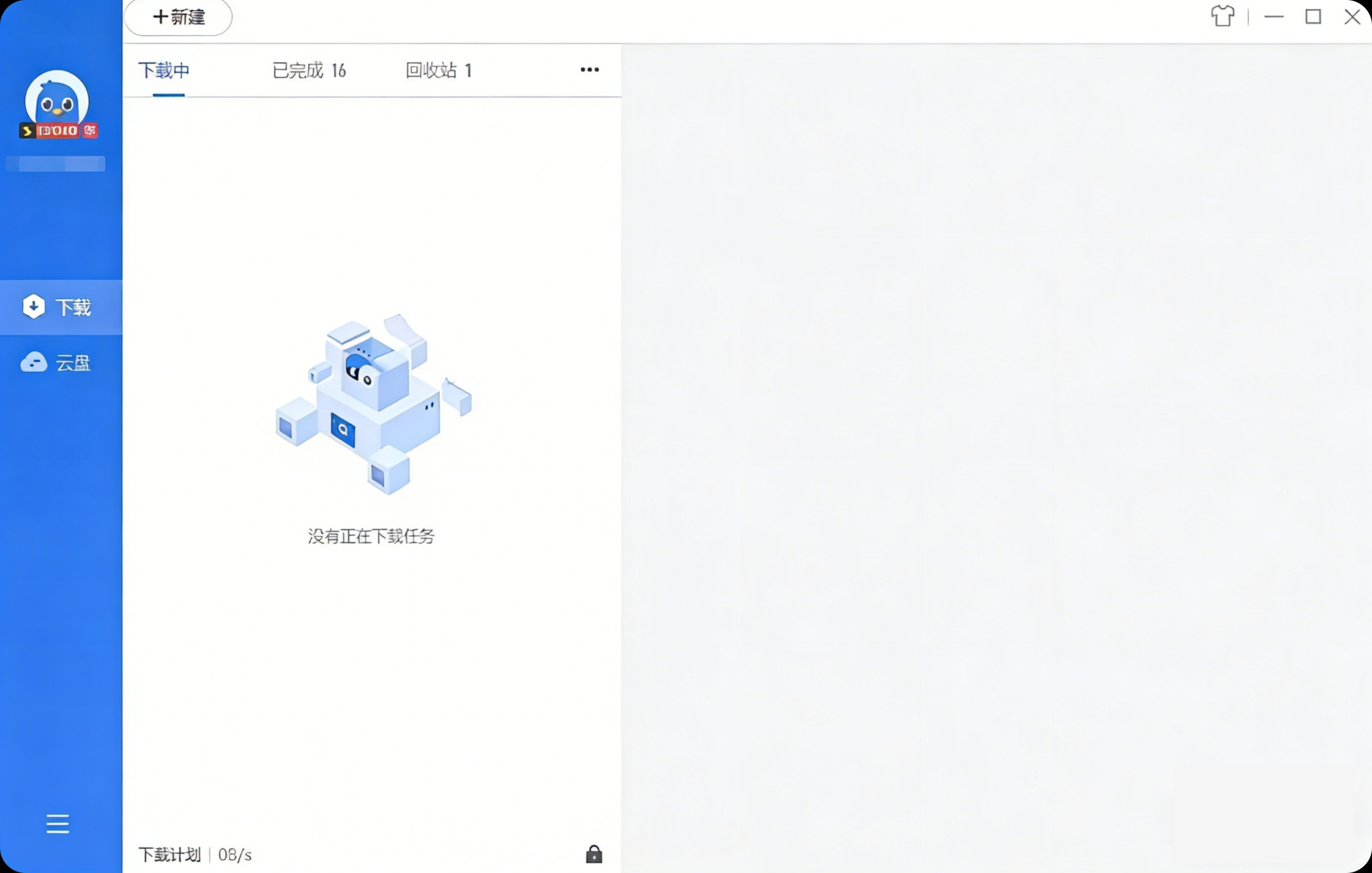Open the 下载计划 link at bottom
This screenshot has width=1372, height=873.
click(x=169, y=855)
